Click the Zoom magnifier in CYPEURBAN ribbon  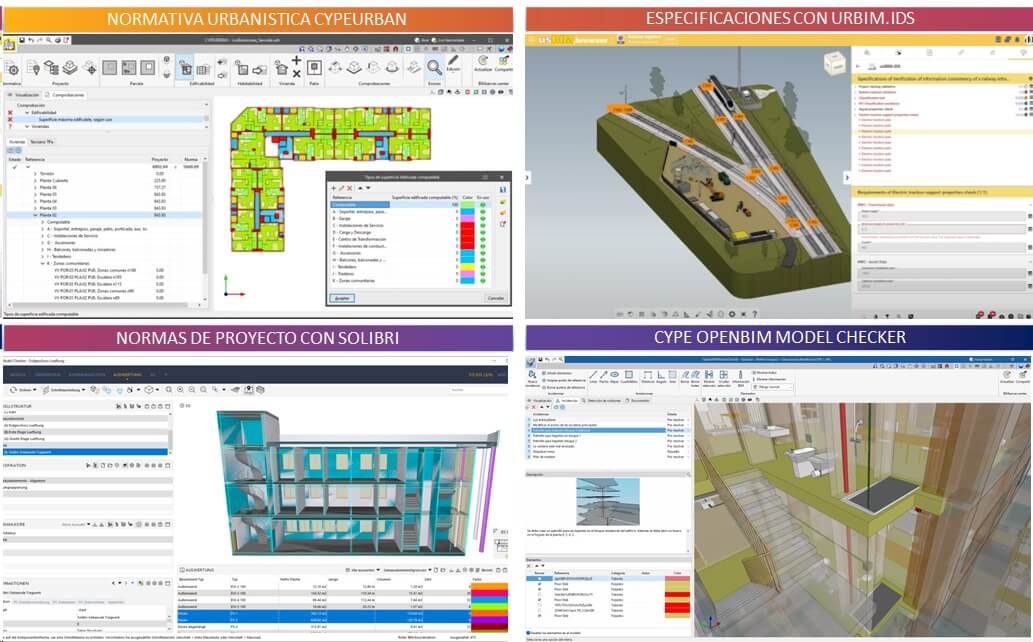434,67
